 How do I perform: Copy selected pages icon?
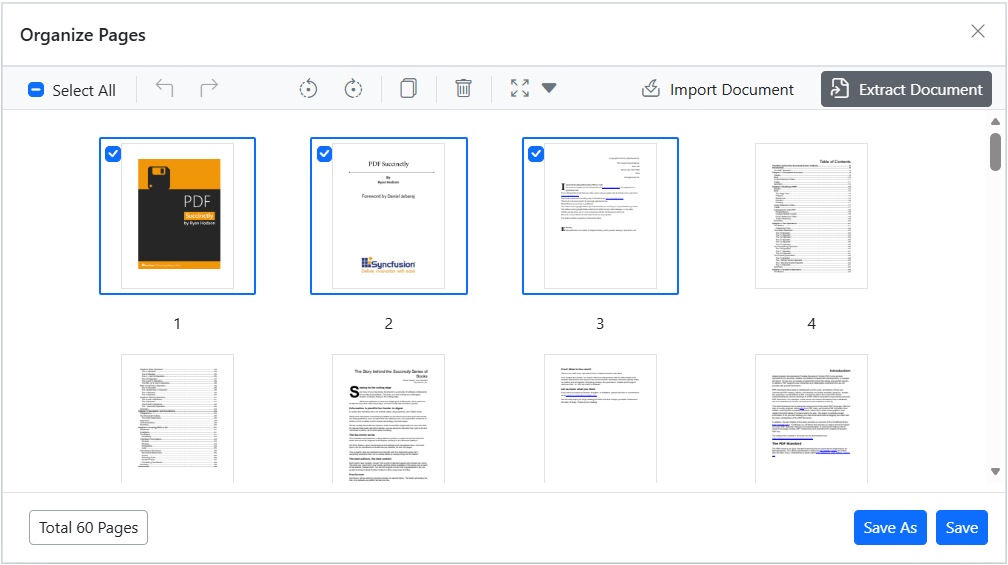pos(408,88)
